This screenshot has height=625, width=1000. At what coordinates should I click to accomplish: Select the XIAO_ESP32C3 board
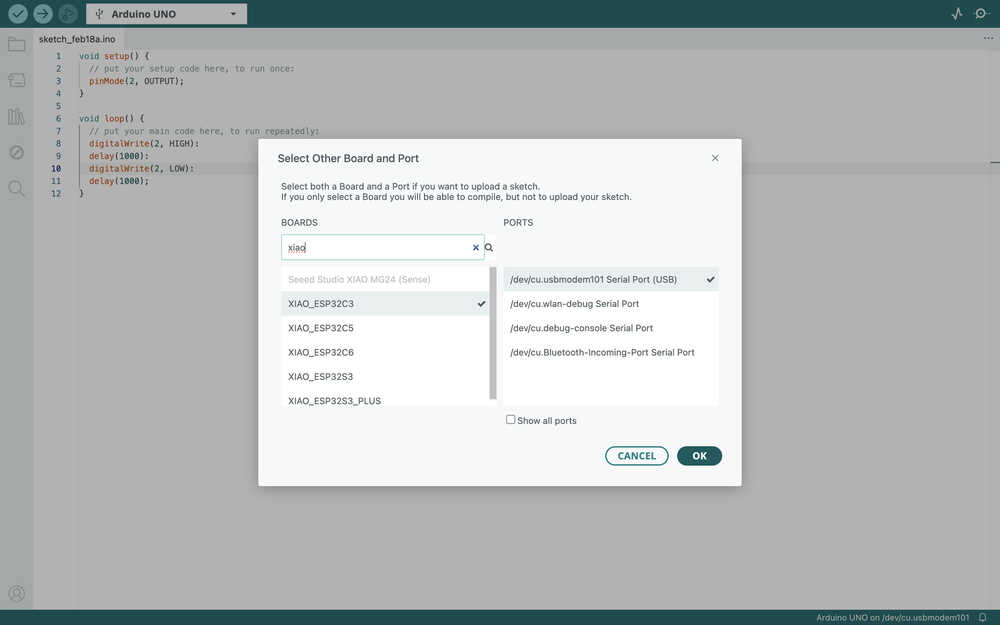tap(385, 304)
